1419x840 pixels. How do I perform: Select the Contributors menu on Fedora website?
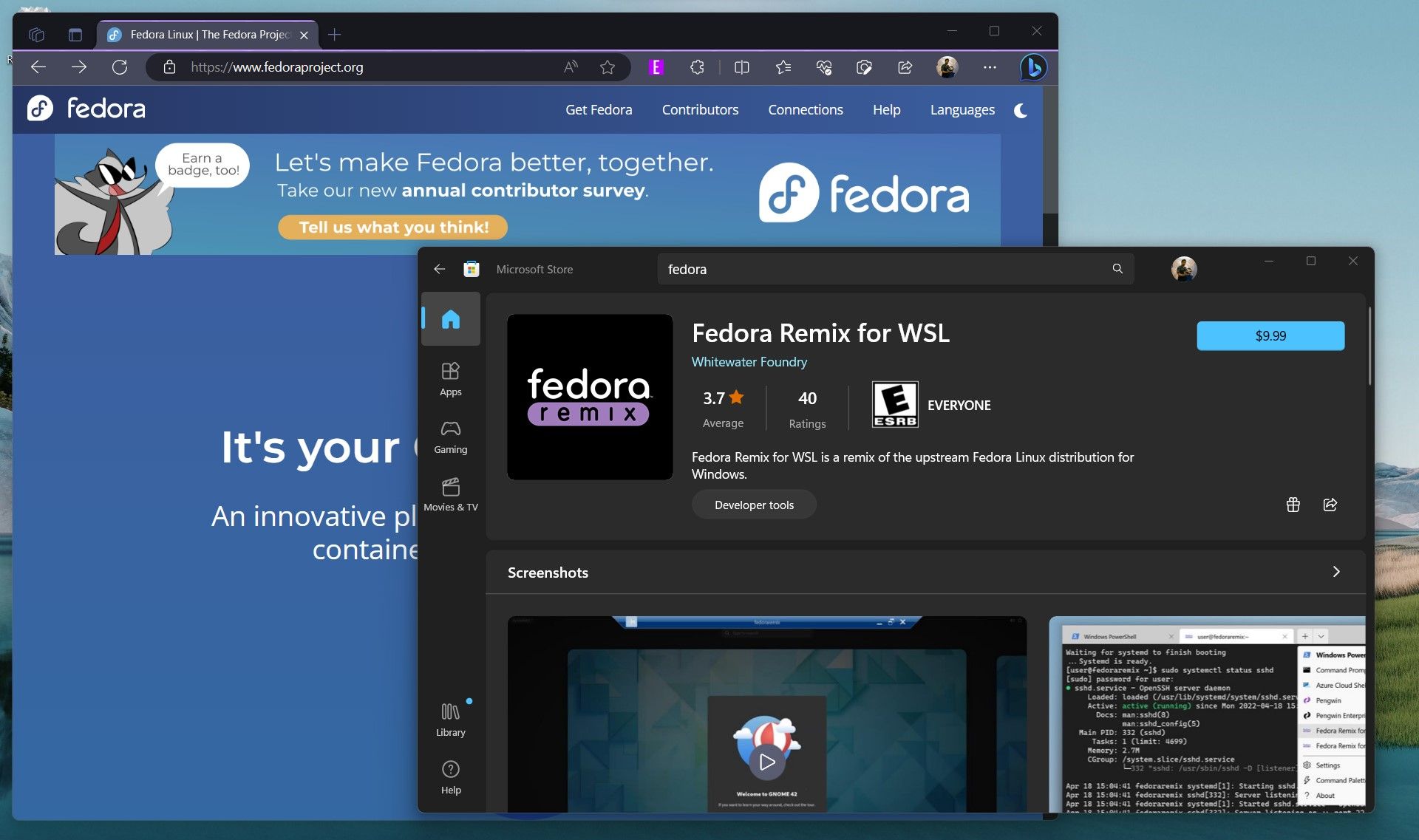700,110
